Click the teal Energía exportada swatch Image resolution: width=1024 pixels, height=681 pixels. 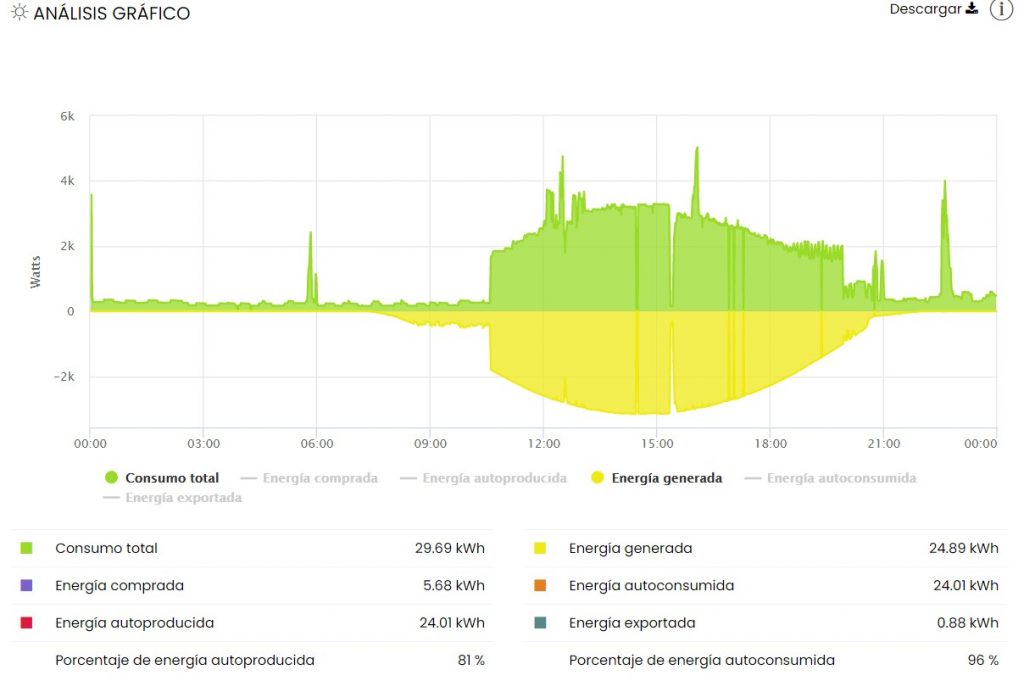tap(540, 623)
